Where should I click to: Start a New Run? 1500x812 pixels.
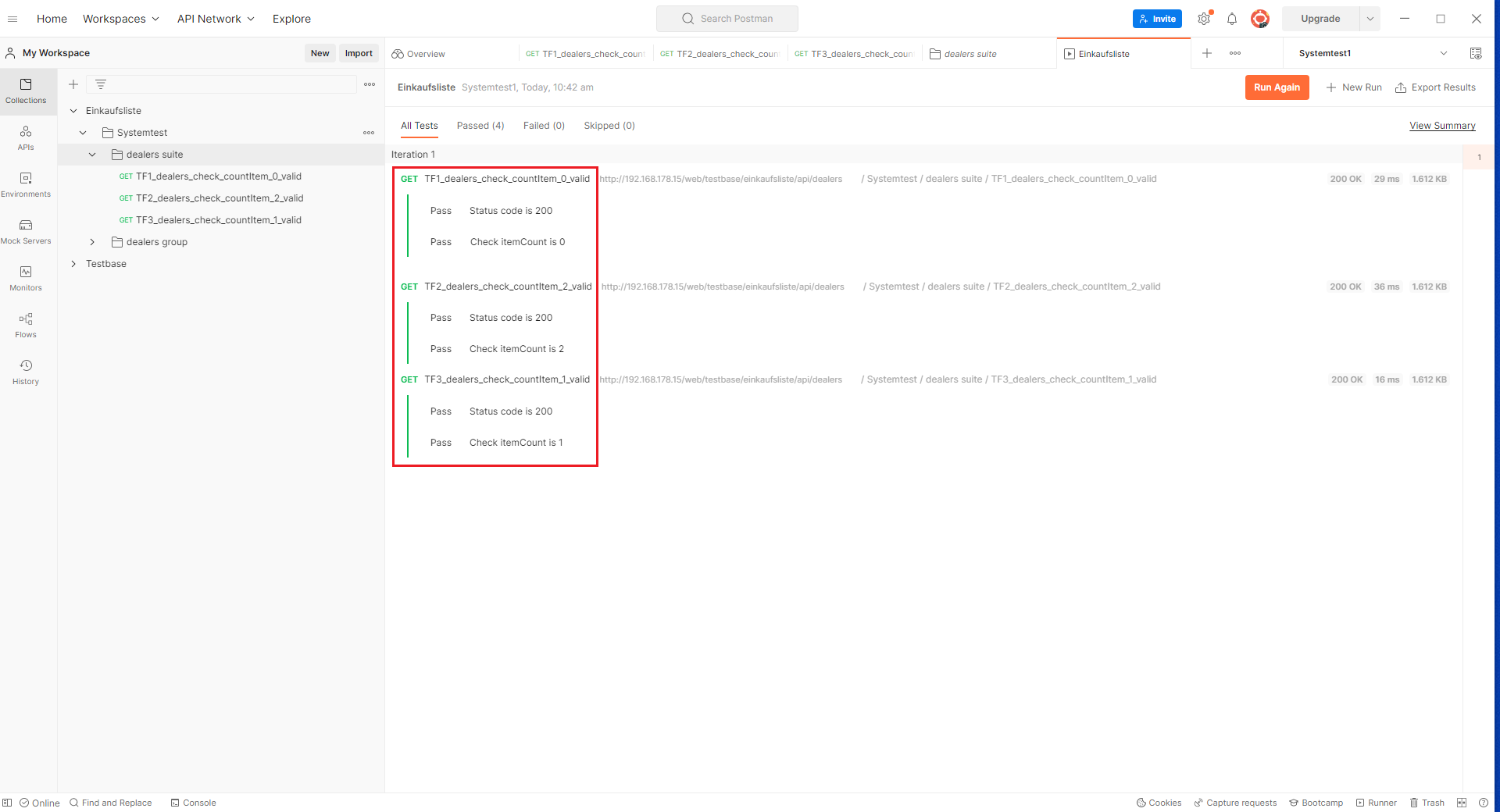pos(1354,87)
